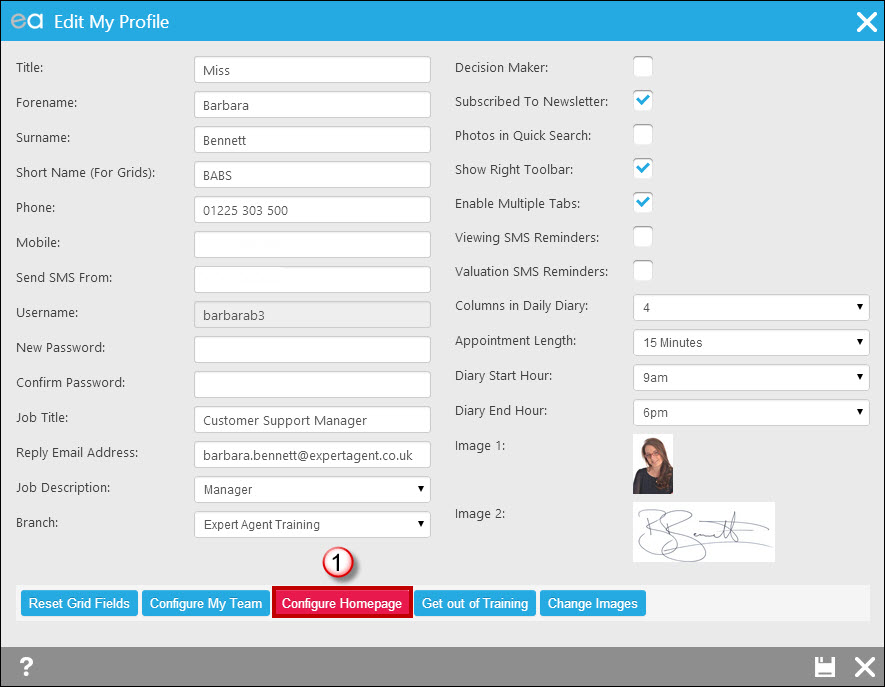Close dialog using bottom-right X icon
Viewport: 885px width, 687px height.
tap(865, 667)
